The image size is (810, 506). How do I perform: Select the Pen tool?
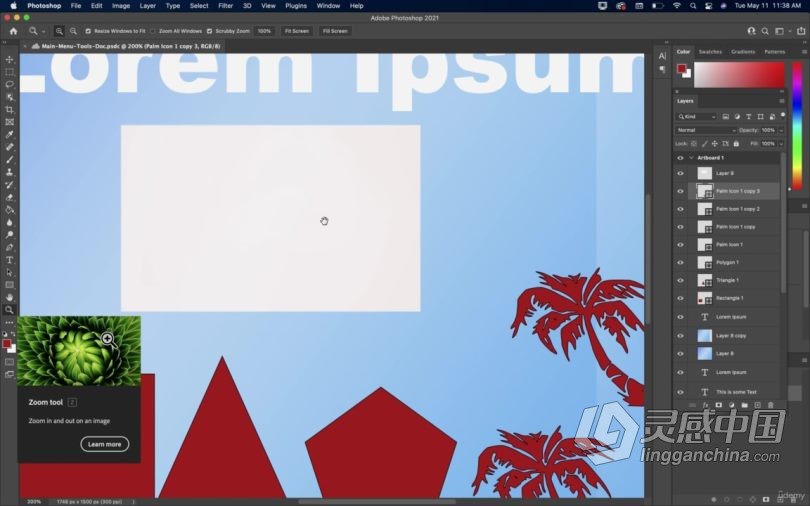click(x=9, y=247)
